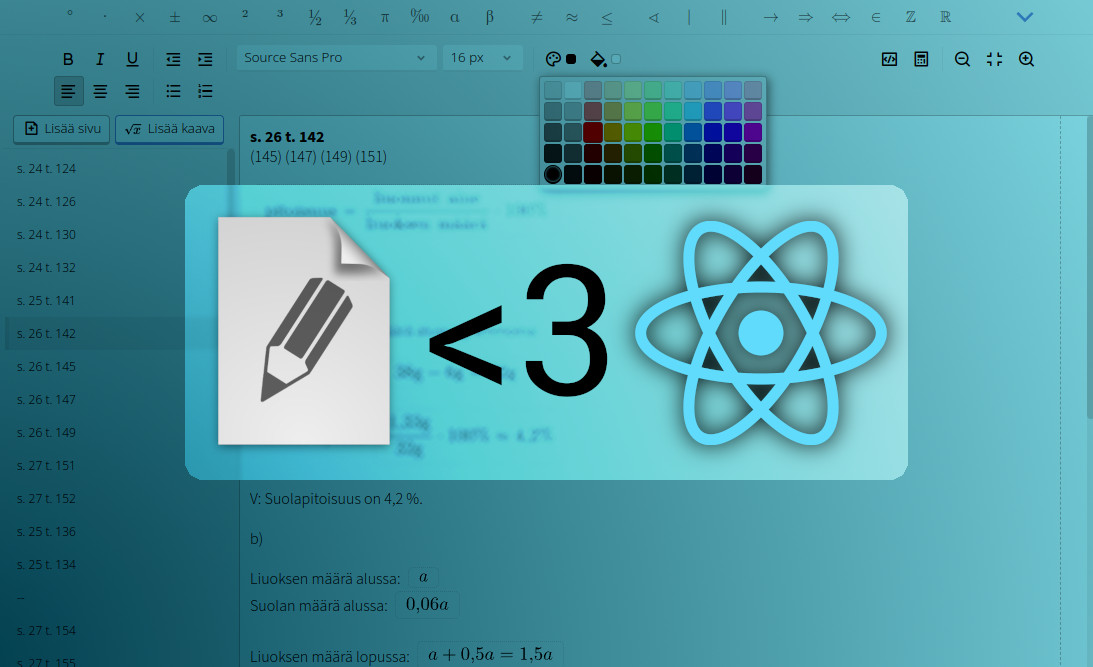Click the formula box containing 0,06a
Image resolution: width=1093 pixels, height=667 pixels.
click(x=427, y=604)
